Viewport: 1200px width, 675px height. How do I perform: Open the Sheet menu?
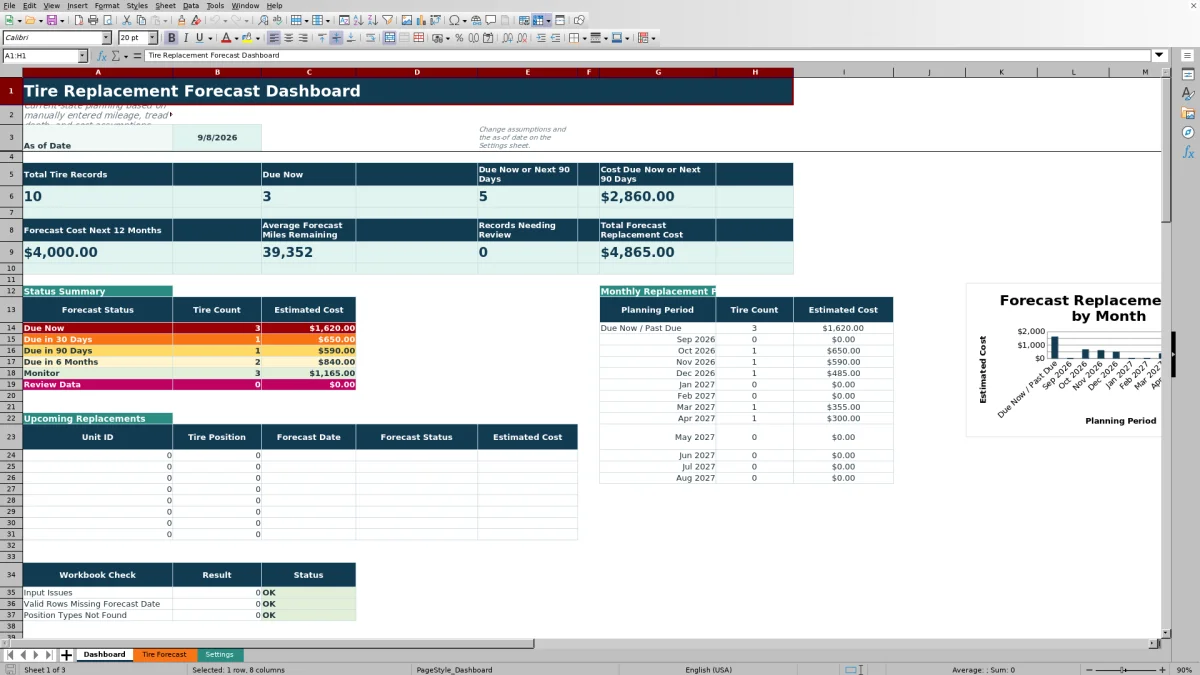point(165,5)
